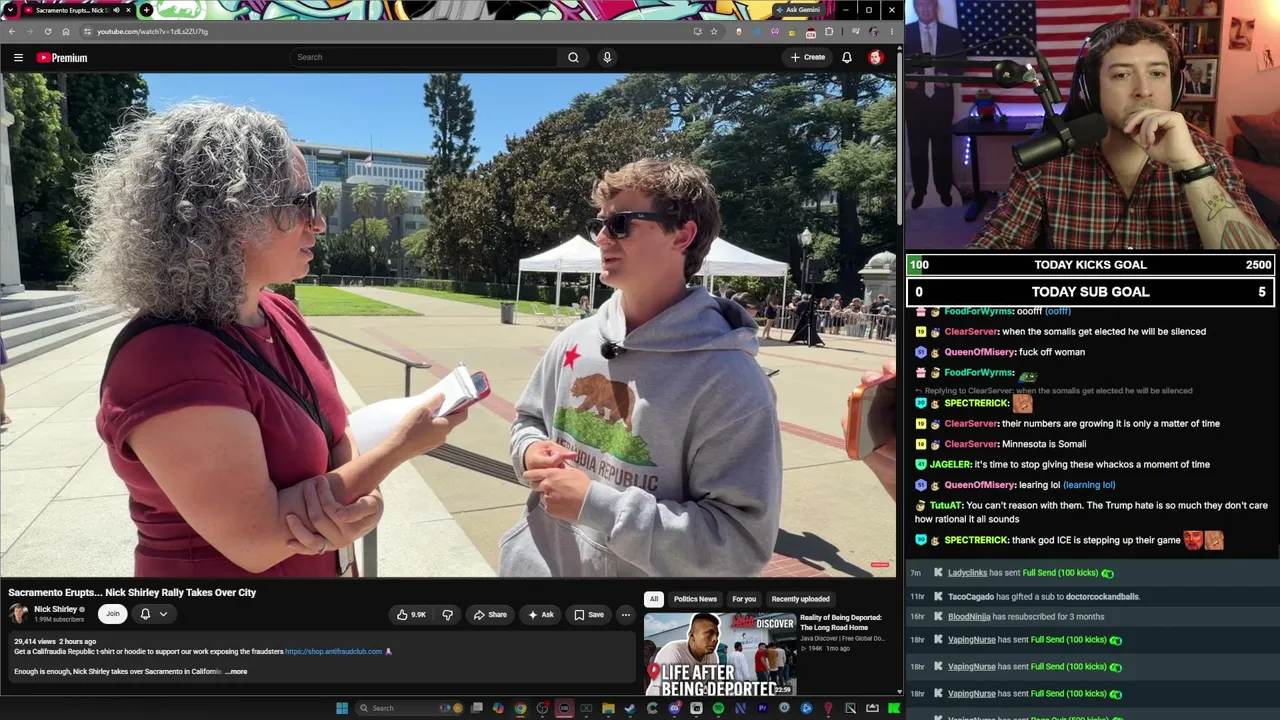Click the JAGELER chat username
The width and height of the screenshot is (1280, 720).
[x=950, y=464]
